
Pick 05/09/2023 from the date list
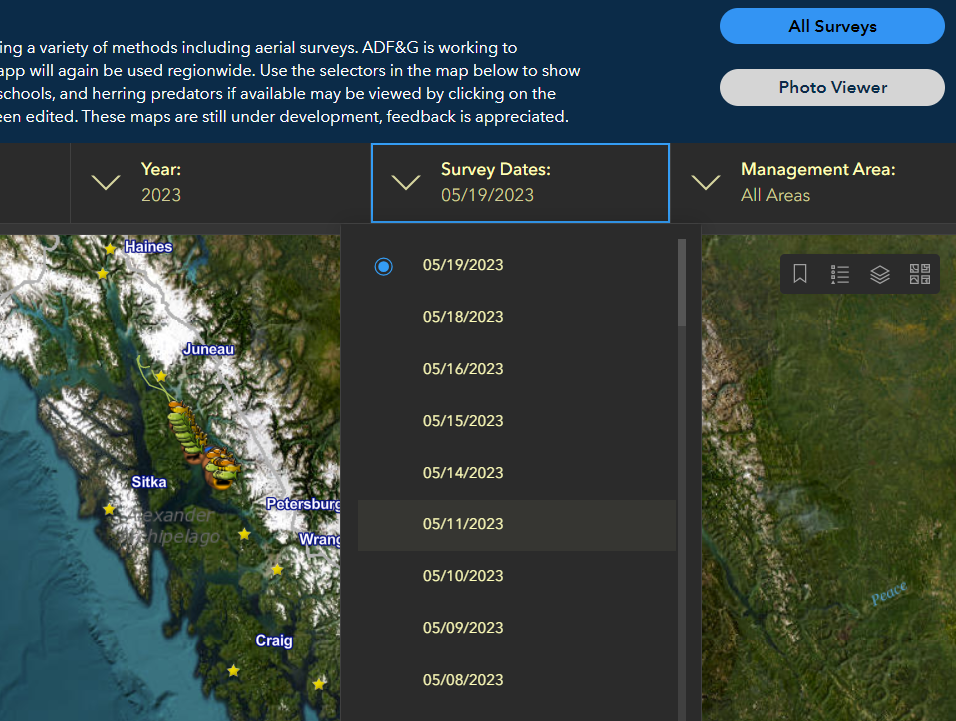pyautogui.click(x=463, y=628)
